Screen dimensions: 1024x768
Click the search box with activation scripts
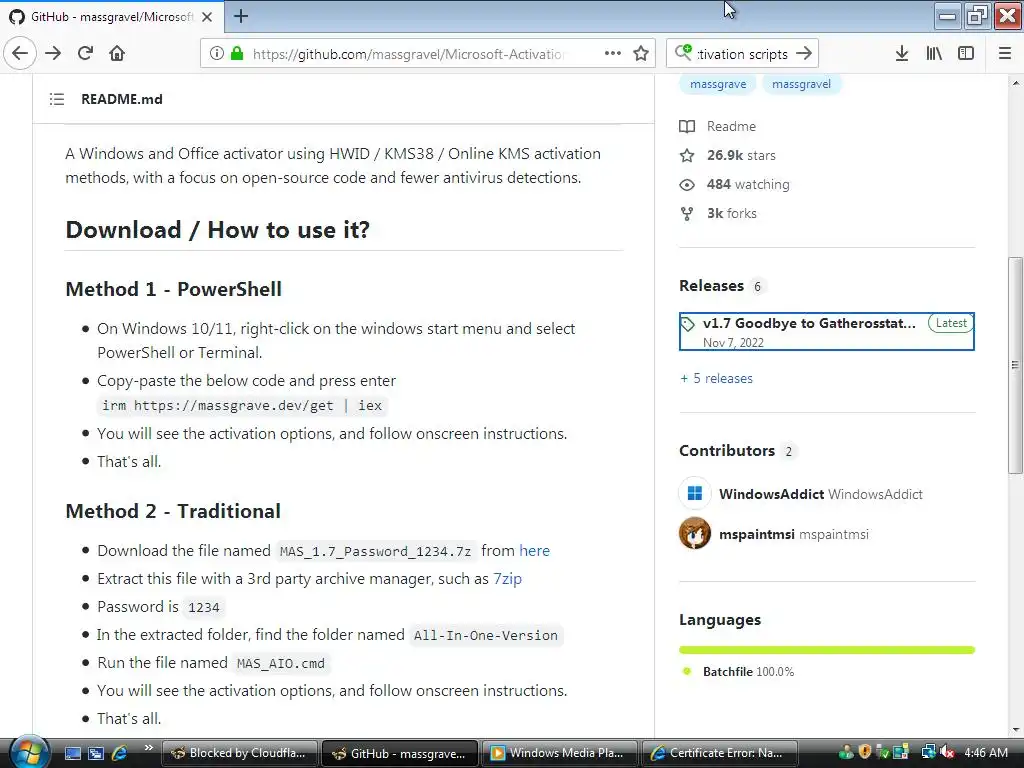point(743,54)
